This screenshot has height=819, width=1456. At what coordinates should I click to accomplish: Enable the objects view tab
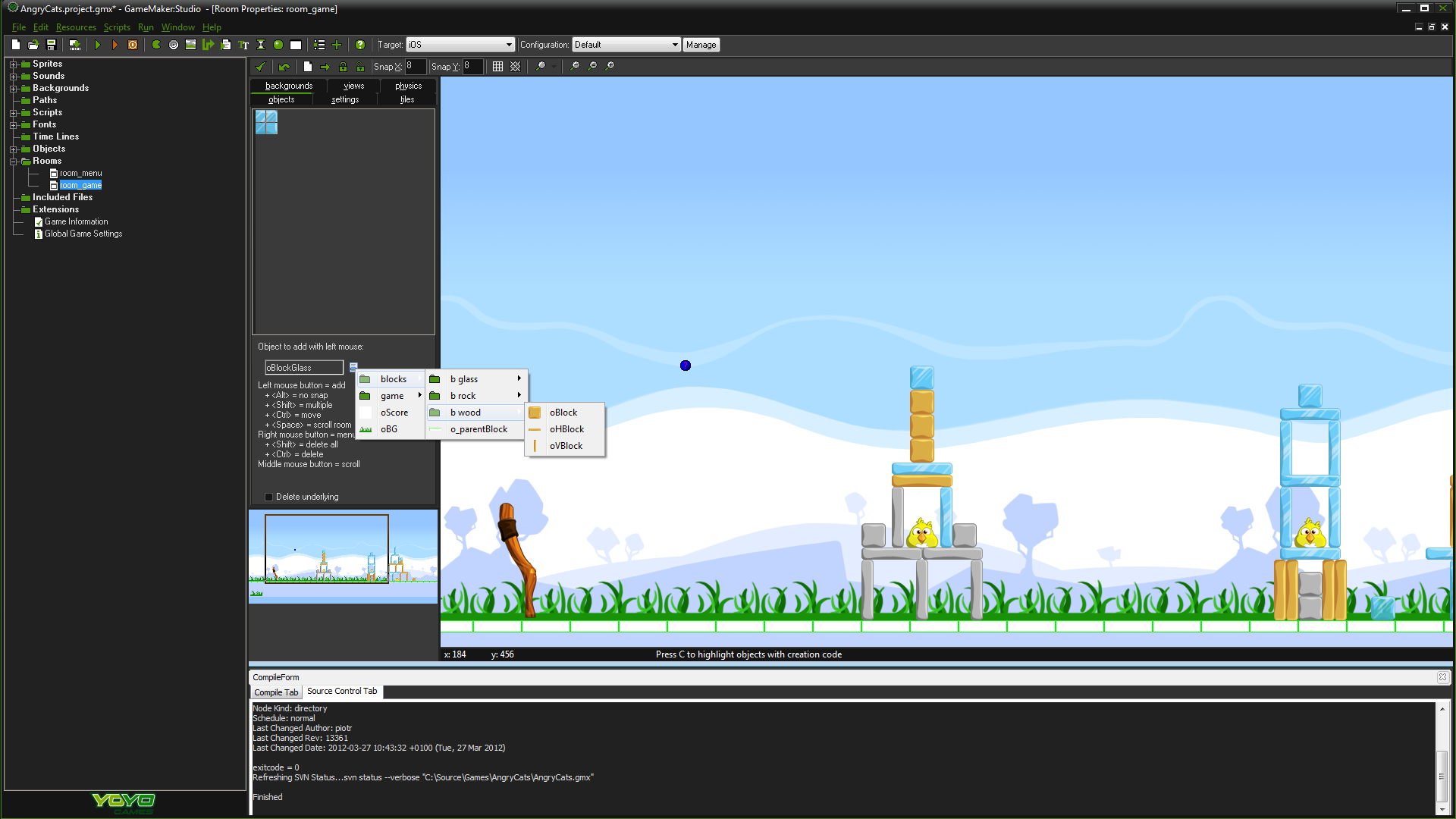281,99
